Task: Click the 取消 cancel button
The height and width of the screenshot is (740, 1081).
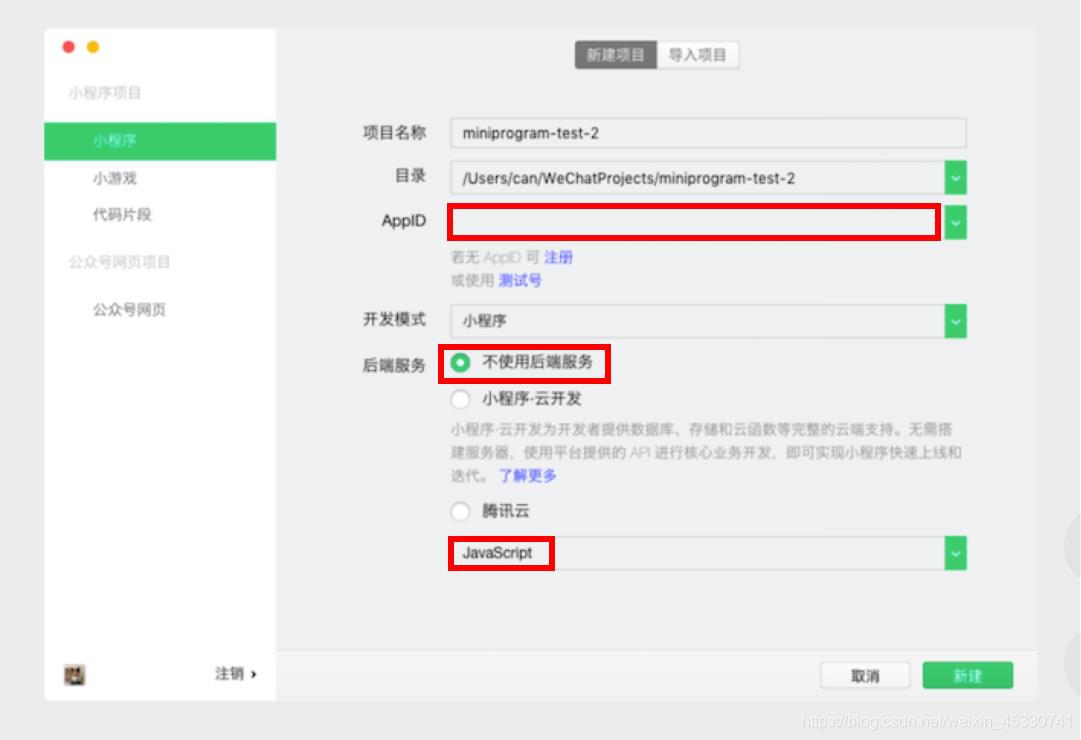Action: (x=866, y=675)
